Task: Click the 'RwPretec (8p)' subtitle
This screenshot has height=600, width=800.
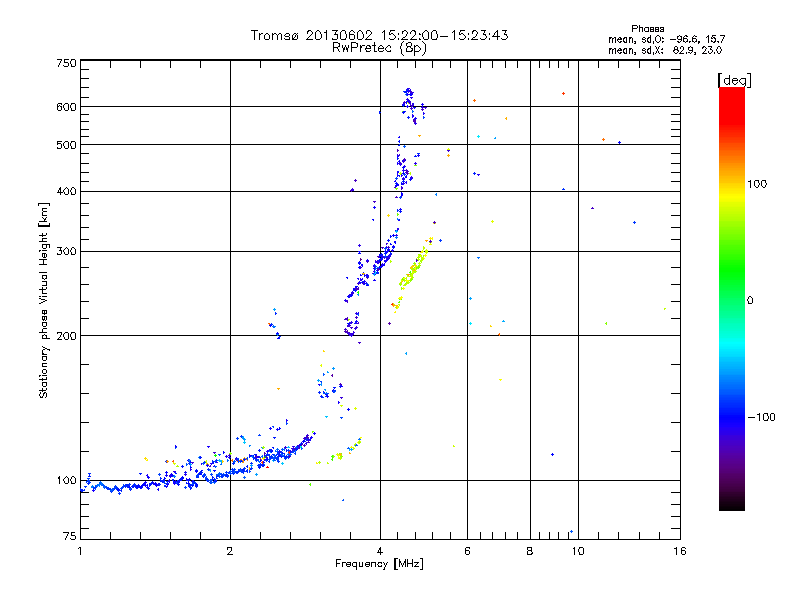Action: (379, 48)
